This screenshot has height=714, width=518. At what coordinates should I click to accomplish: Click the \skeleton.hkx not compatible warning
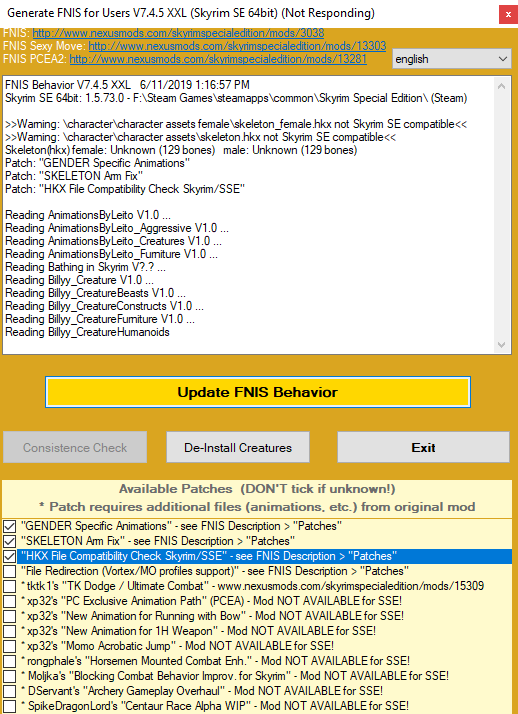point(201,137)
